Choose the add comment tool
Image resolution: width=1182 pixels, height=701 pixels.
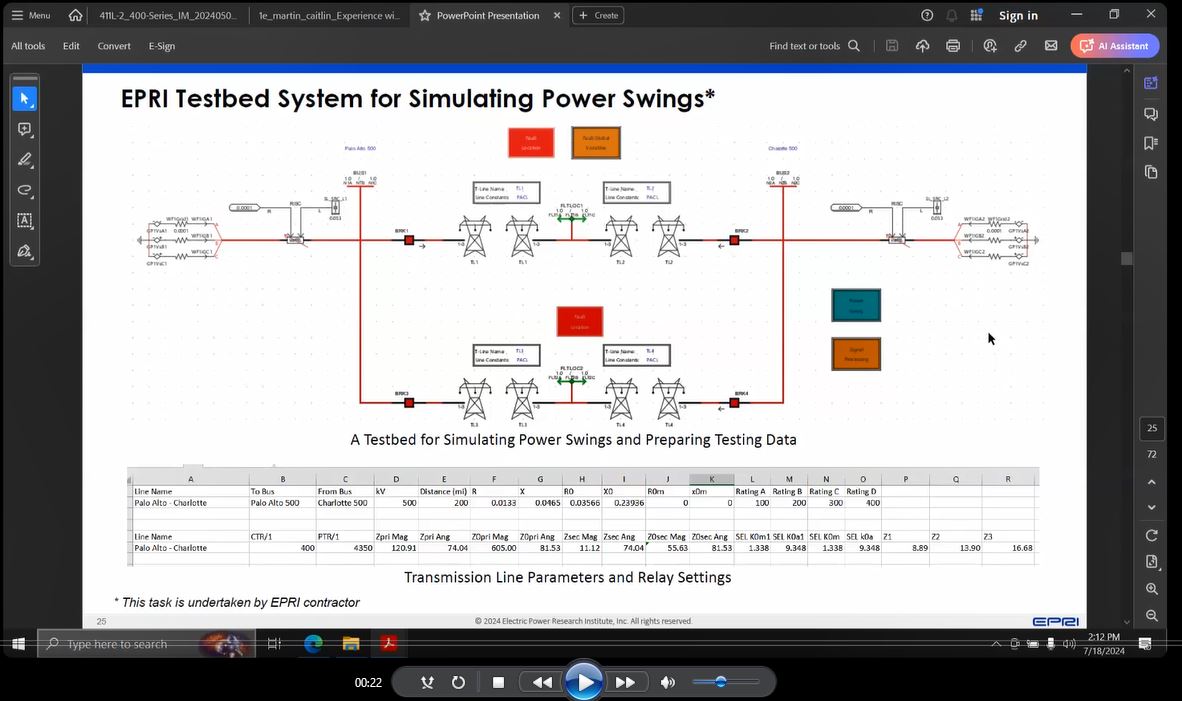pos(25,130)
